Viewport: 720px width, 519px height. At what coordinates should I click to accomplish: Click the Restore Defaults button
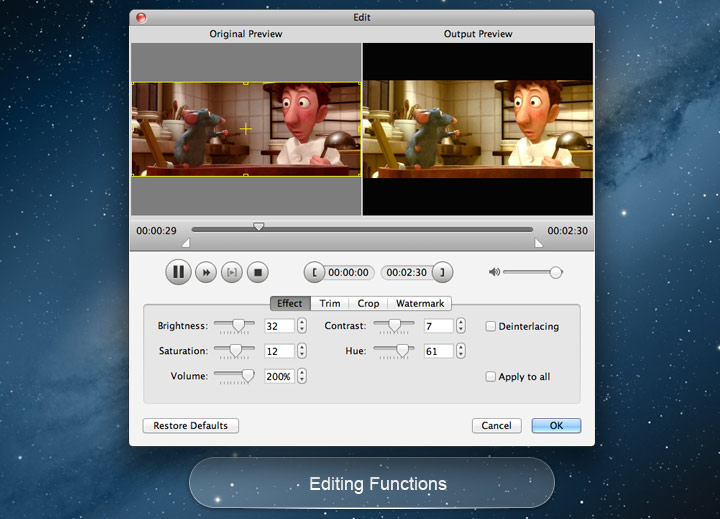click(x=191, y=426)
